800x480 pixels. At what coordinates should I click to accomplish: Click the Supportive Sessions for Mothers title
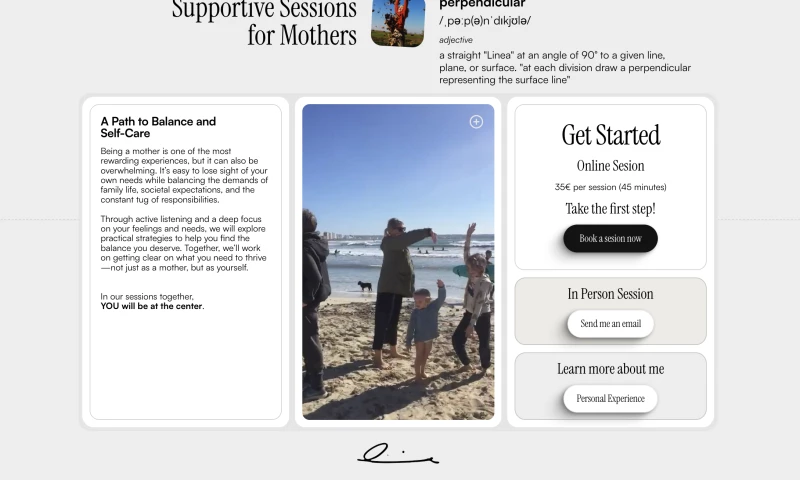(x=264, y=22)
